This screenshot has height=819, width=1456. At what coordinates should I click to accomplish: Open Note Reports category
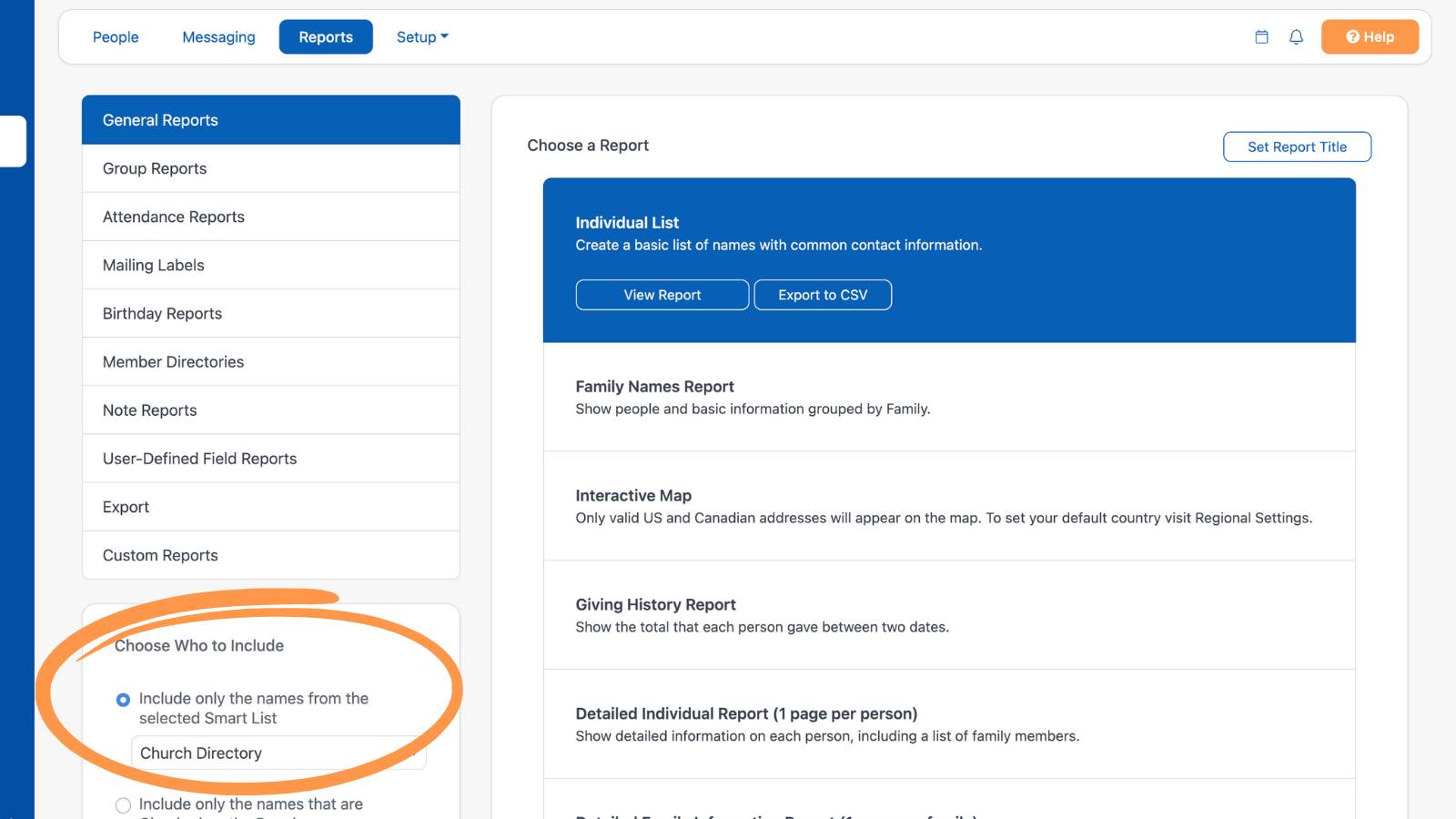pyautogui.click(x=271, y=409)
